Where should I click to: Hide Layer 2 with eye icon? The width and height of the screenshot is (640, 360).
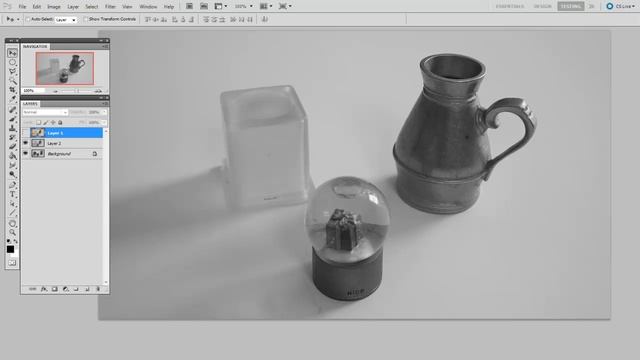tap(26, 143)
